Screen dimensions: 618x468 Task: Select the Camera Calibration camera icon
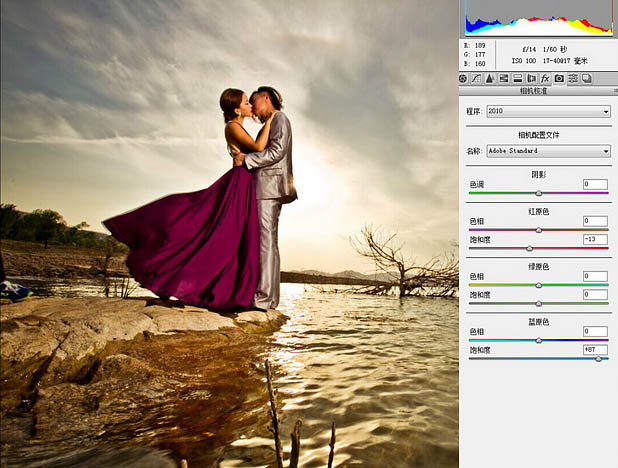point(559,78)
